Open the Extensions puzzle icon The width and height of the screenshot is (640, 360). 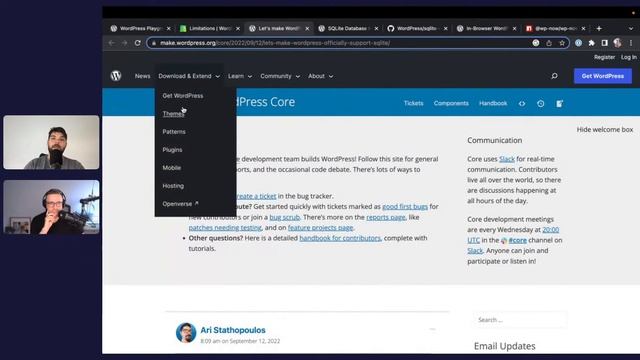pyautogui.click(x=591, y=43)
